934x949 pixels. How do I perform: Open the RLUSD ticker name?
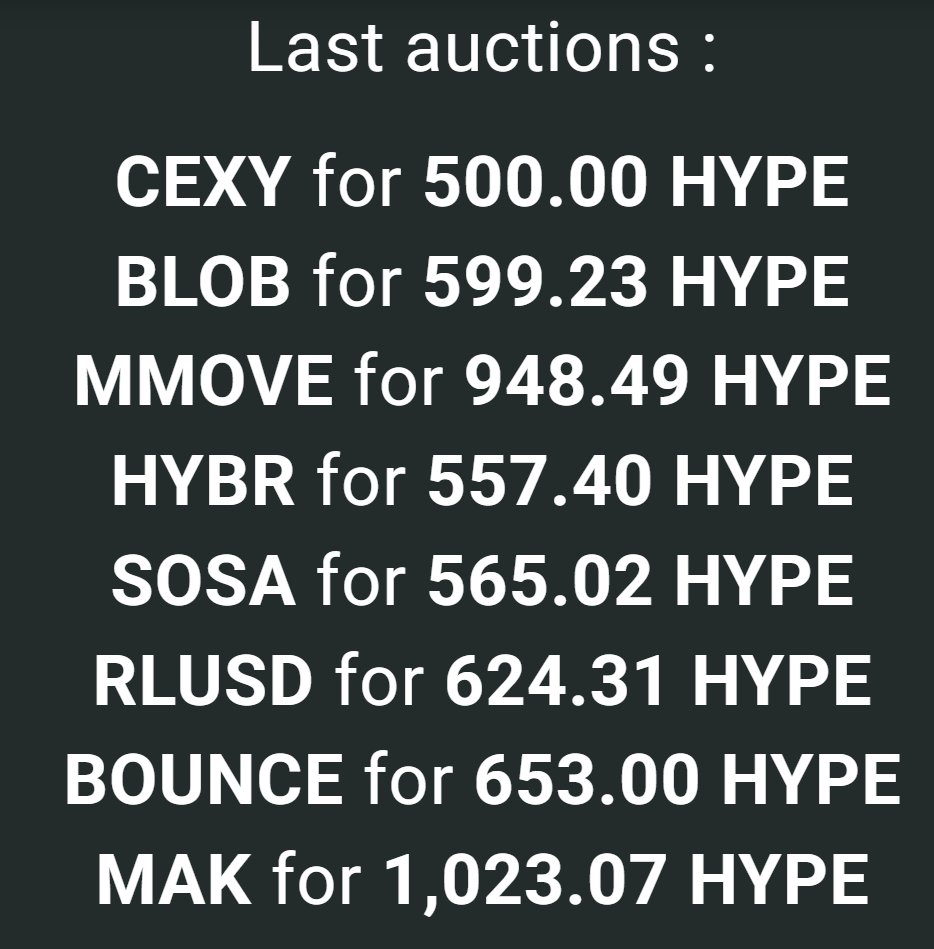(203, 680)
